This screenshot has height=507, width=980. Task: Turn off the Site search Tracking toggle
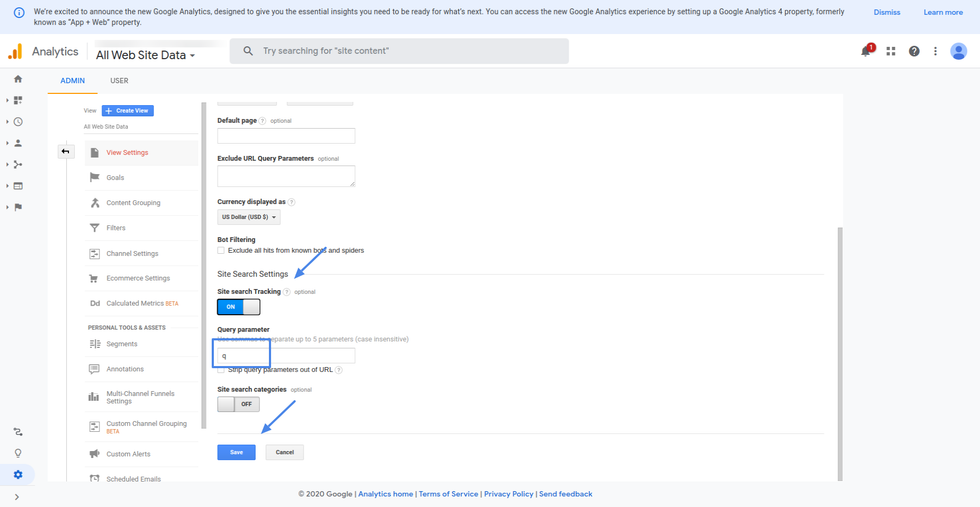[238, 308]
